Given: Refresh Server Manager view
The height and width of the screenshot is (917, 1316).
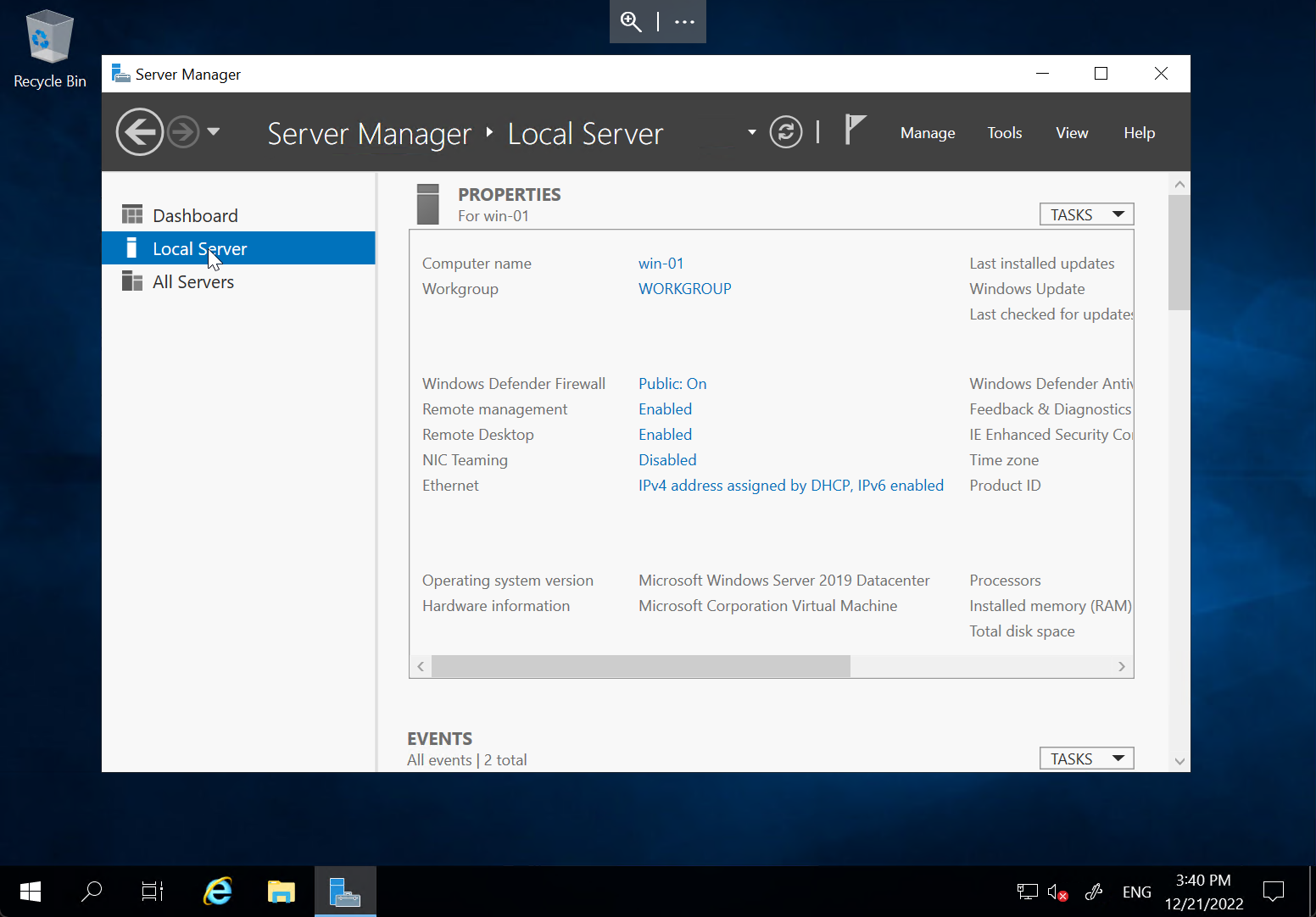Looking at the screenshot, I should [x=785, y=131].
